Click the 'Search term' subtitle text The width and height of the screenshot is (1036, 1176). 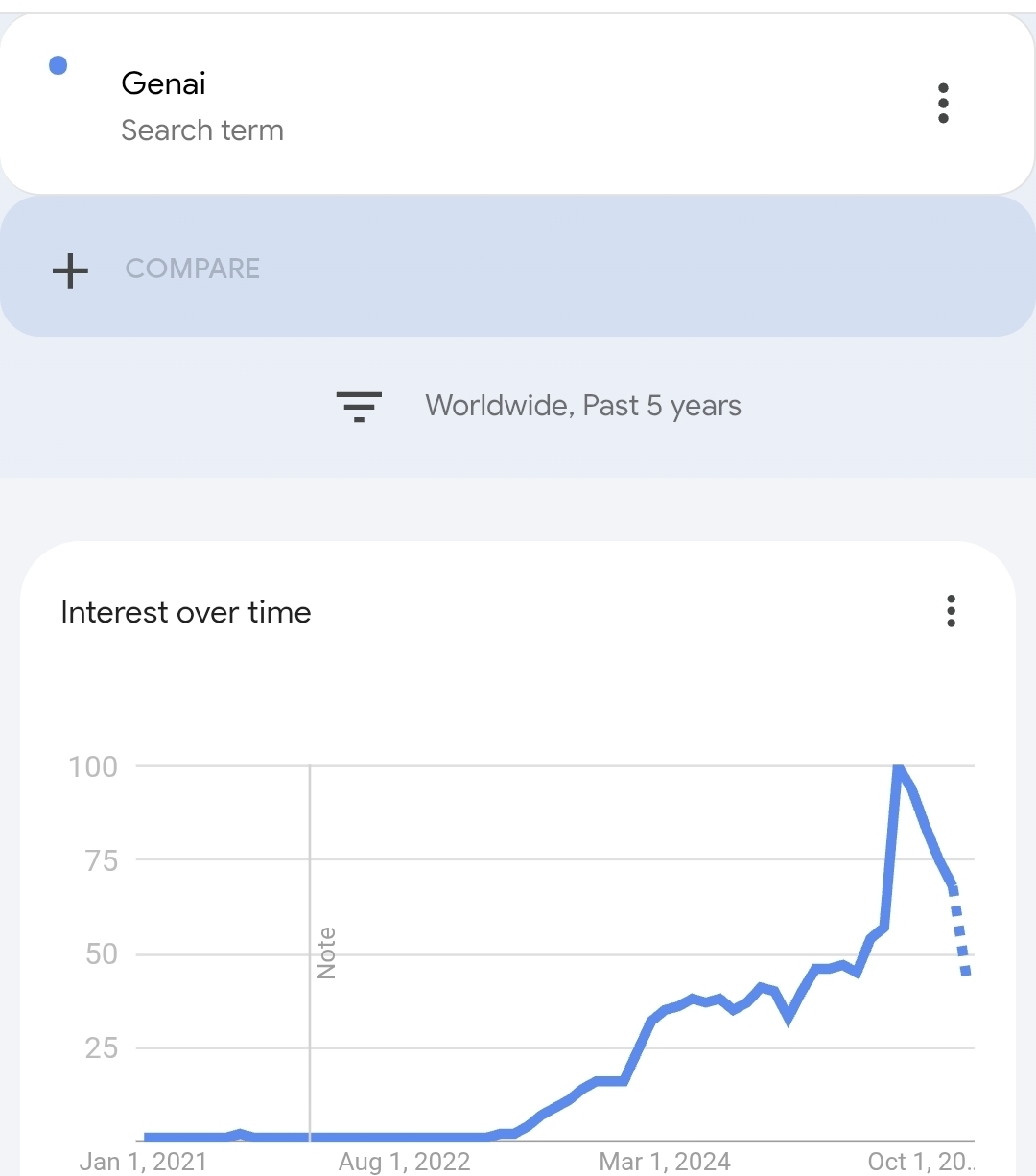coord(202,130)
